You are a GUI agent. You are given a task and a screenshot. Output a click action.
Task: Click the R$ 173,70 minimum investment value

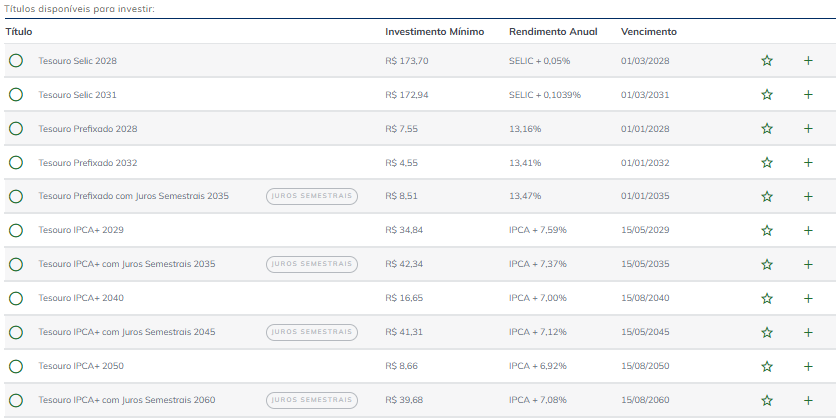coord(407,61)
